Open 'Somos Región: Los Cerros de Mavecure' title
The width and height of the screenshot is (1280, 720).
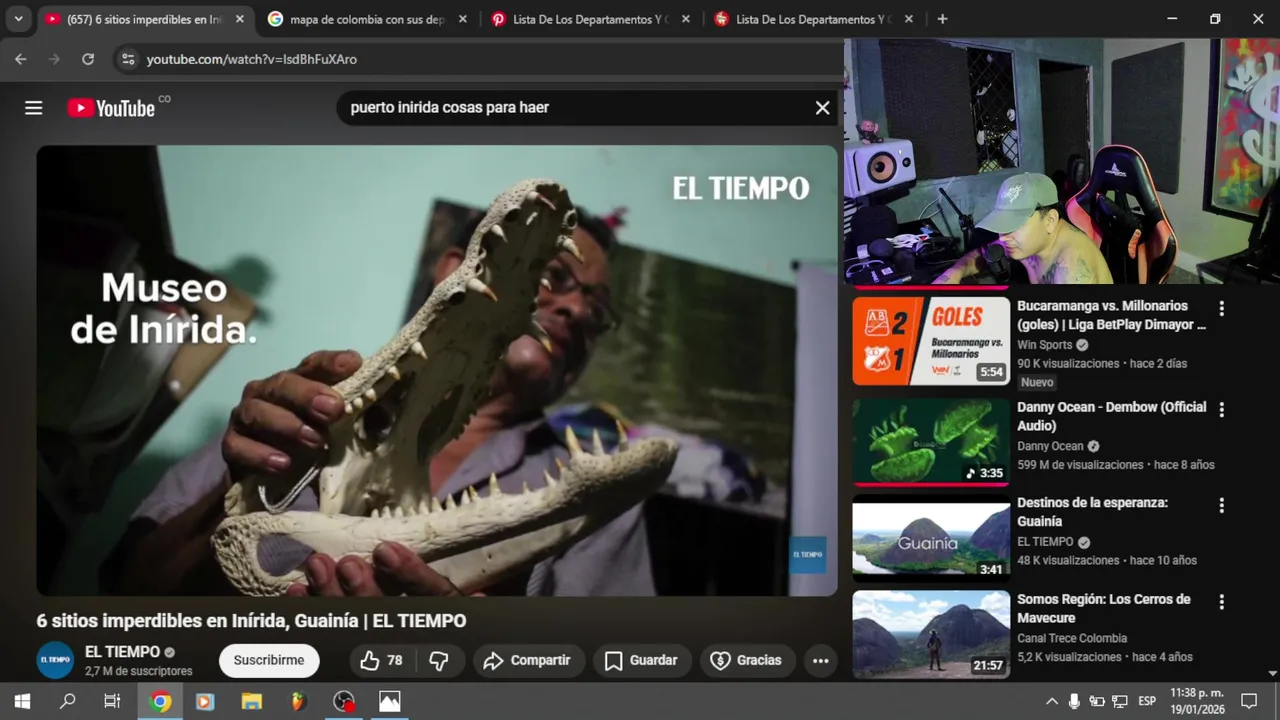[1103, 608]
